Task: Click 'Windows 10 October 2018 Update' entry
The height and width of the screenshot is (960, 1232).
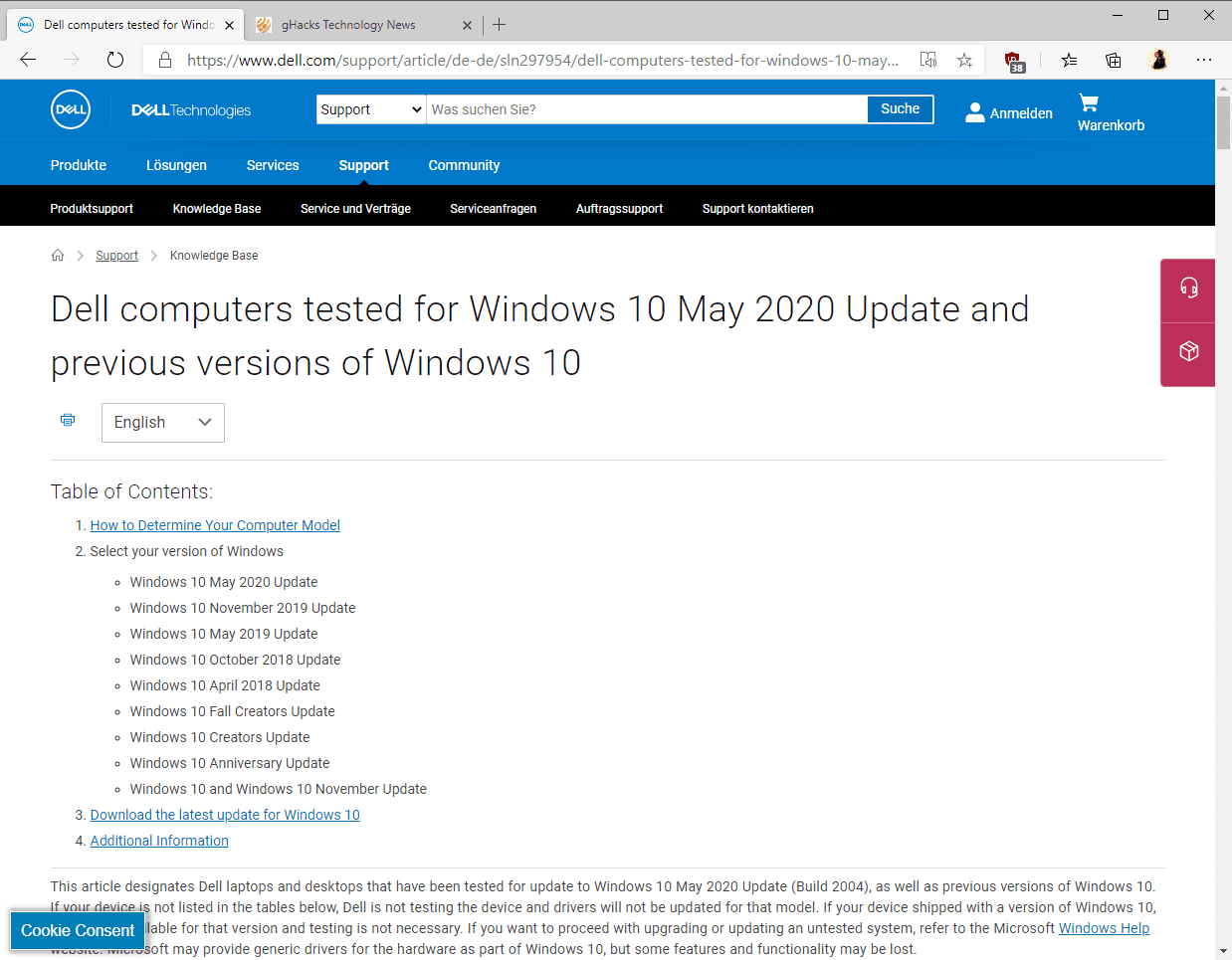Action: (235, 660)
